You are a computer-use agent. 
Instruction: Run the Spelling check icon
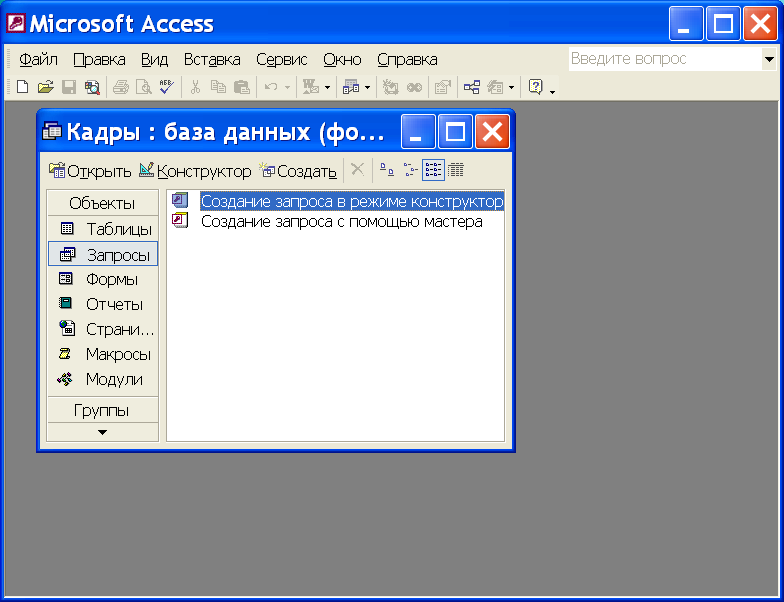click(x=166, y=88)
